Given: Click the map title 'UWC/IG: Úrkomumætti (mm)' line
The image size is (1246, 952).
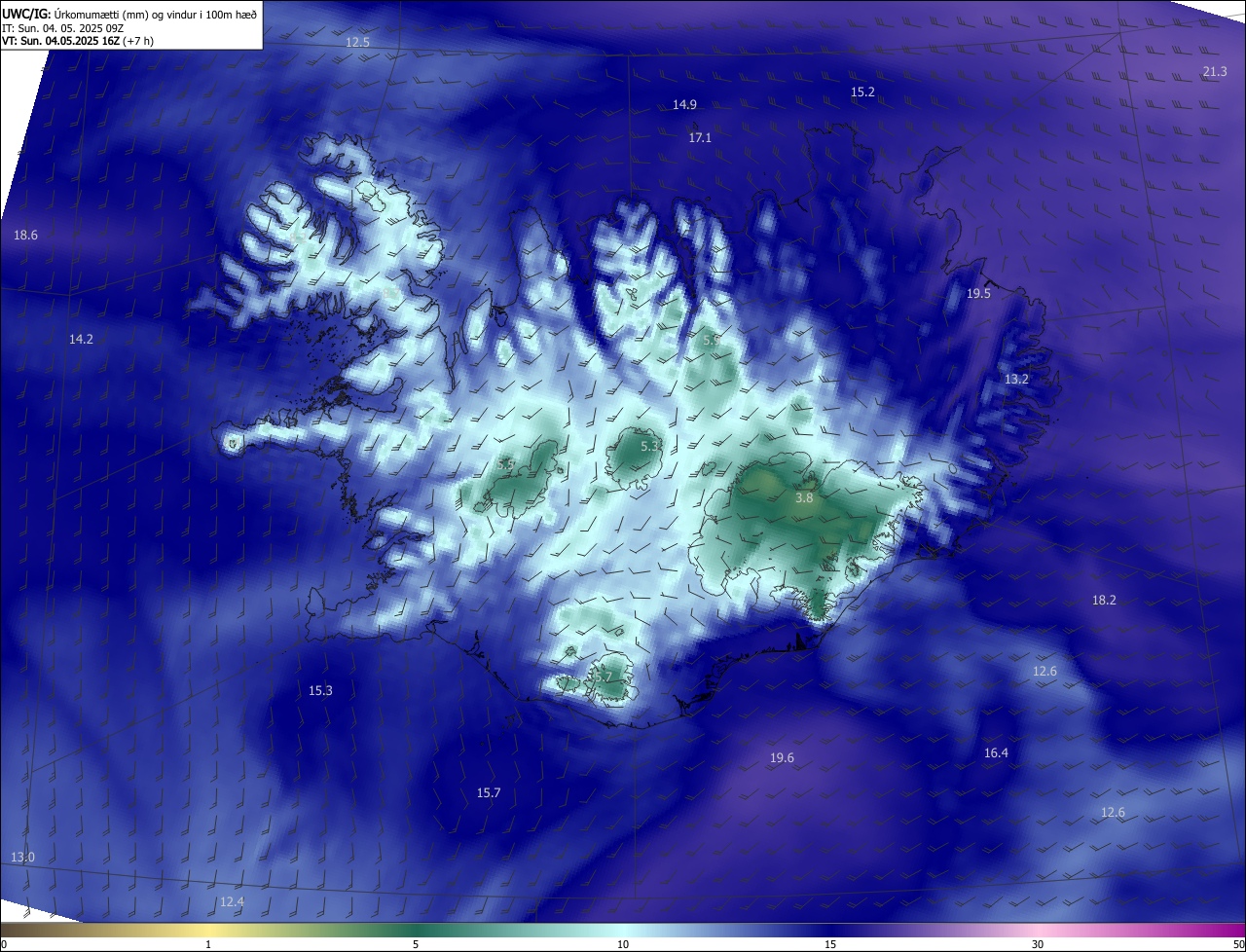Looking at the screenshot, I should point(129,14).
